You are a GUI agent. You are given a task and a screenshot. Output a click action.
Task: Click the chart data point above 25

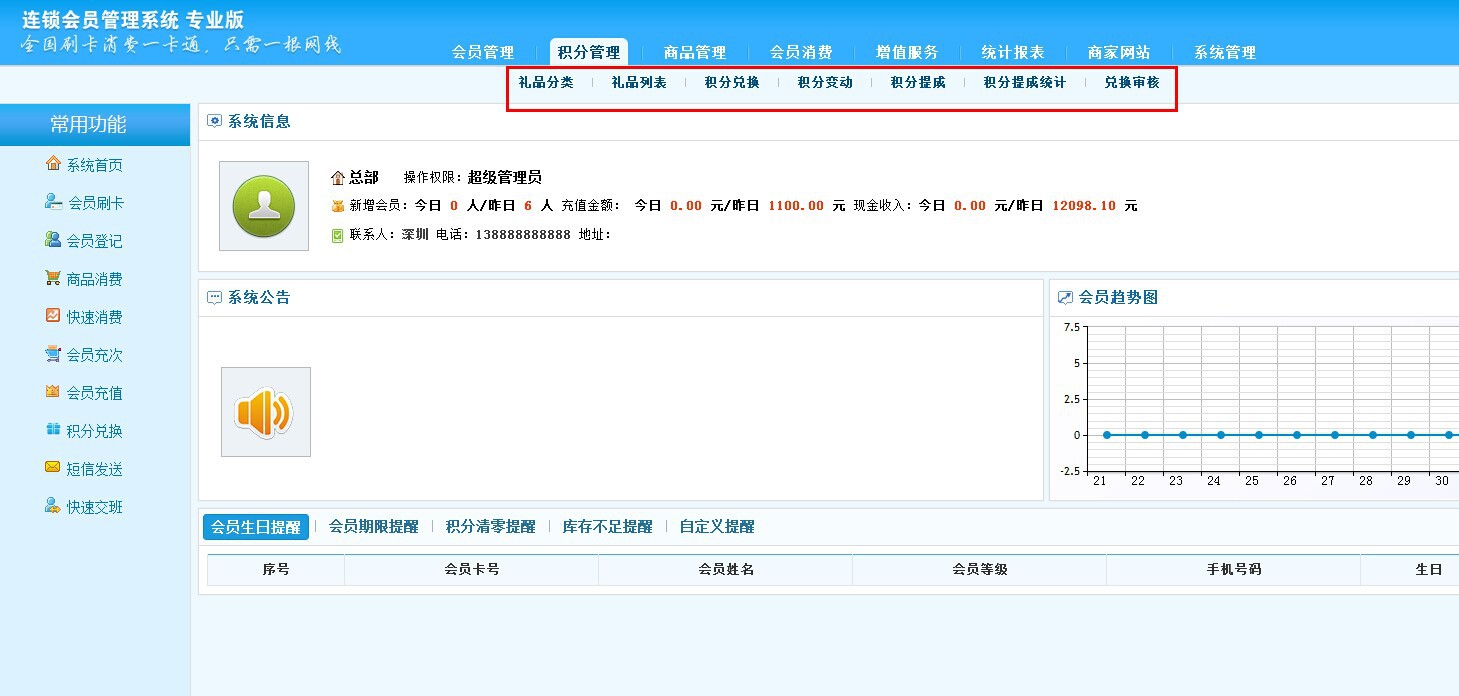click(x=1259, y=435)
